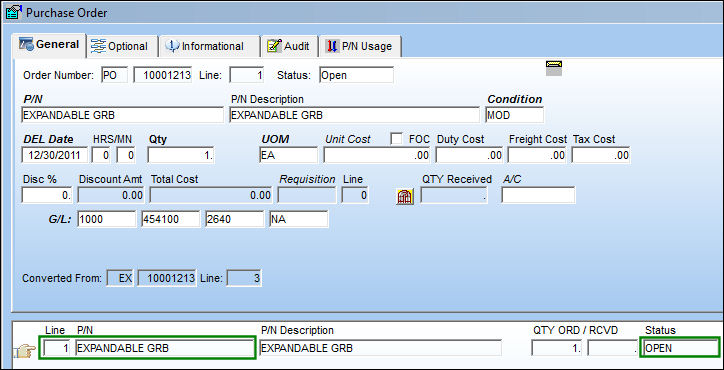Click the Unit Cost field
The width and height of the screenshot is (724, 370).
point(377,155)
